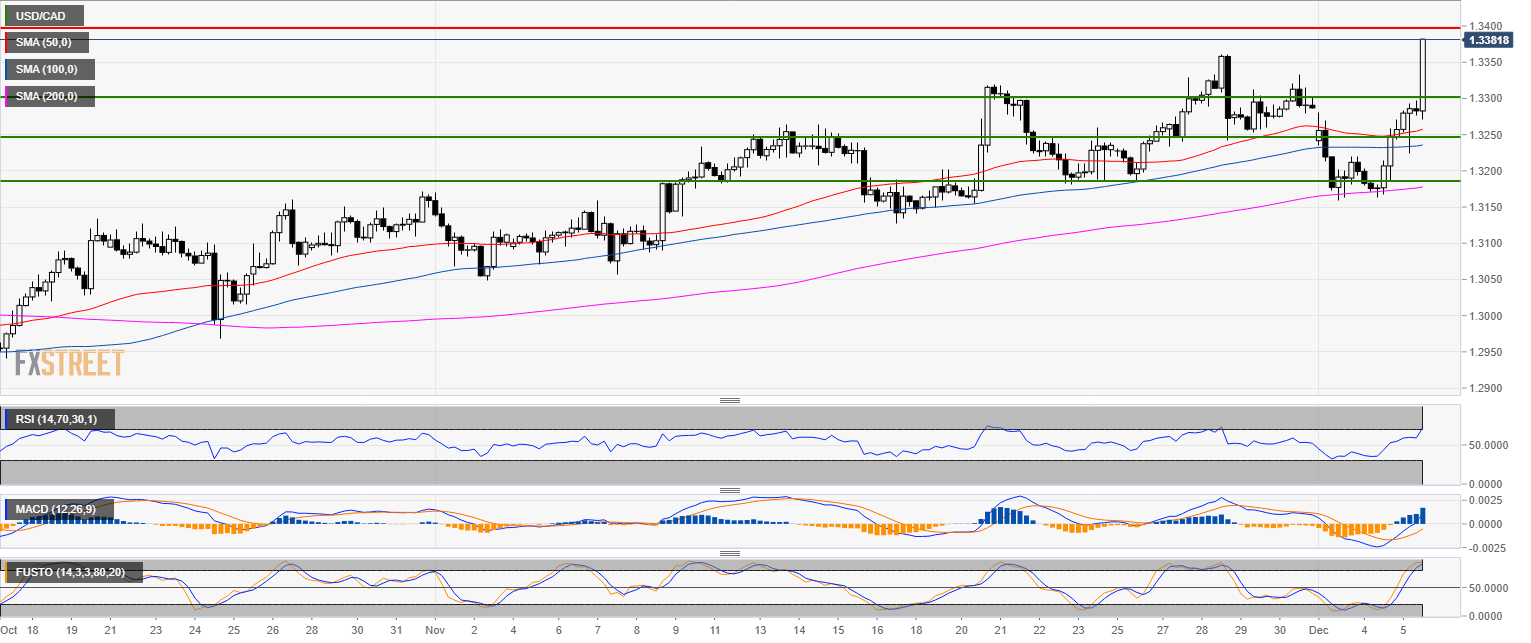This screenshot has width=1531, height=643.
Task: Open the MACD (12,26,9) indicator settings
Action: 60,509
